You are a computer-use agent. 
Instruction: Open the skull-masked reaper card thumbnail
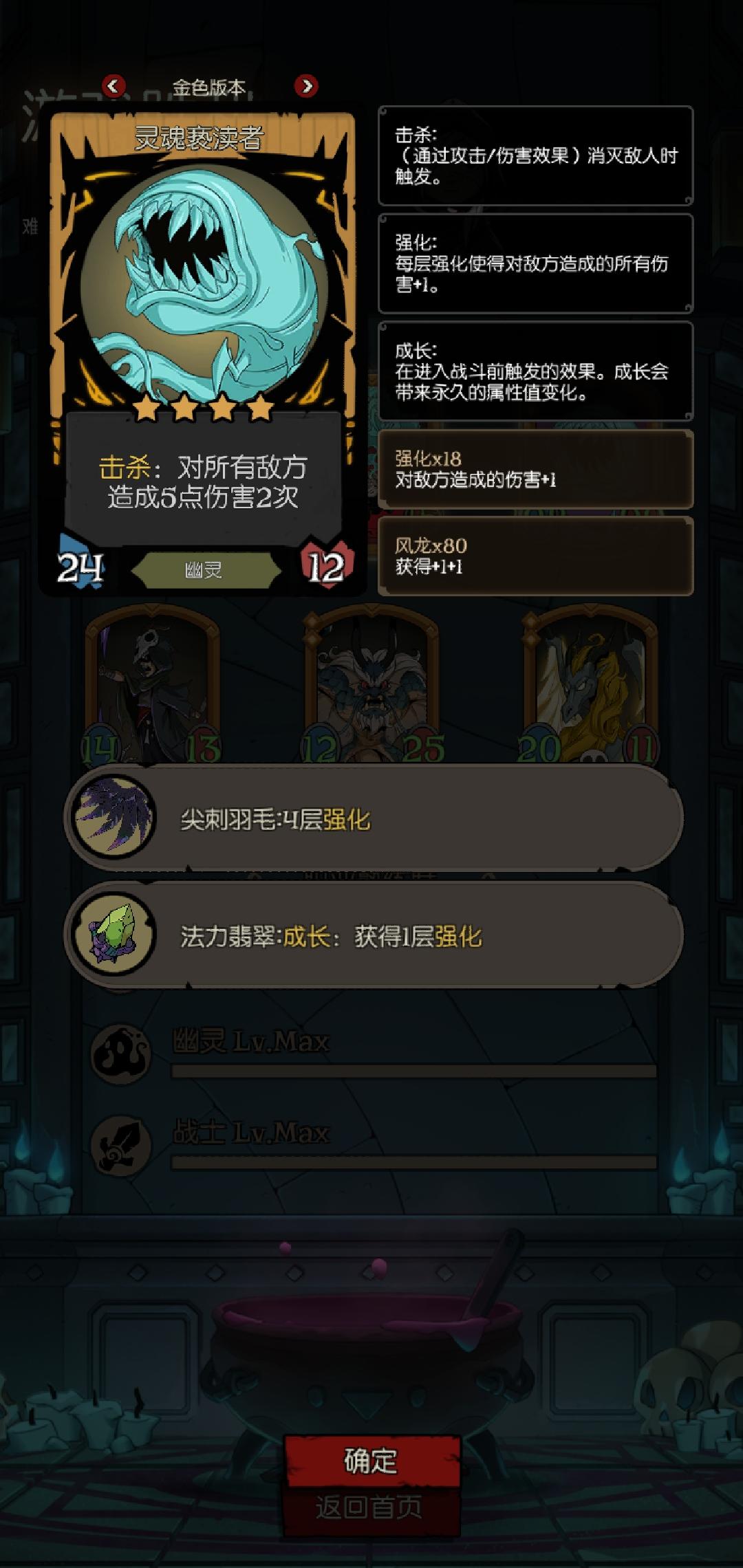point(152,686)
